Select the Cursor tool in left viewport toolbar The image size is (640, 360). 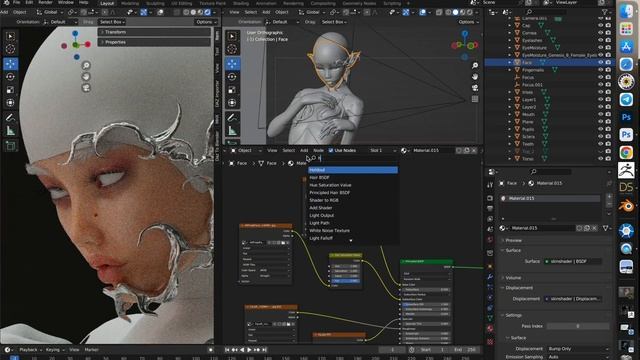coord(10,49)
